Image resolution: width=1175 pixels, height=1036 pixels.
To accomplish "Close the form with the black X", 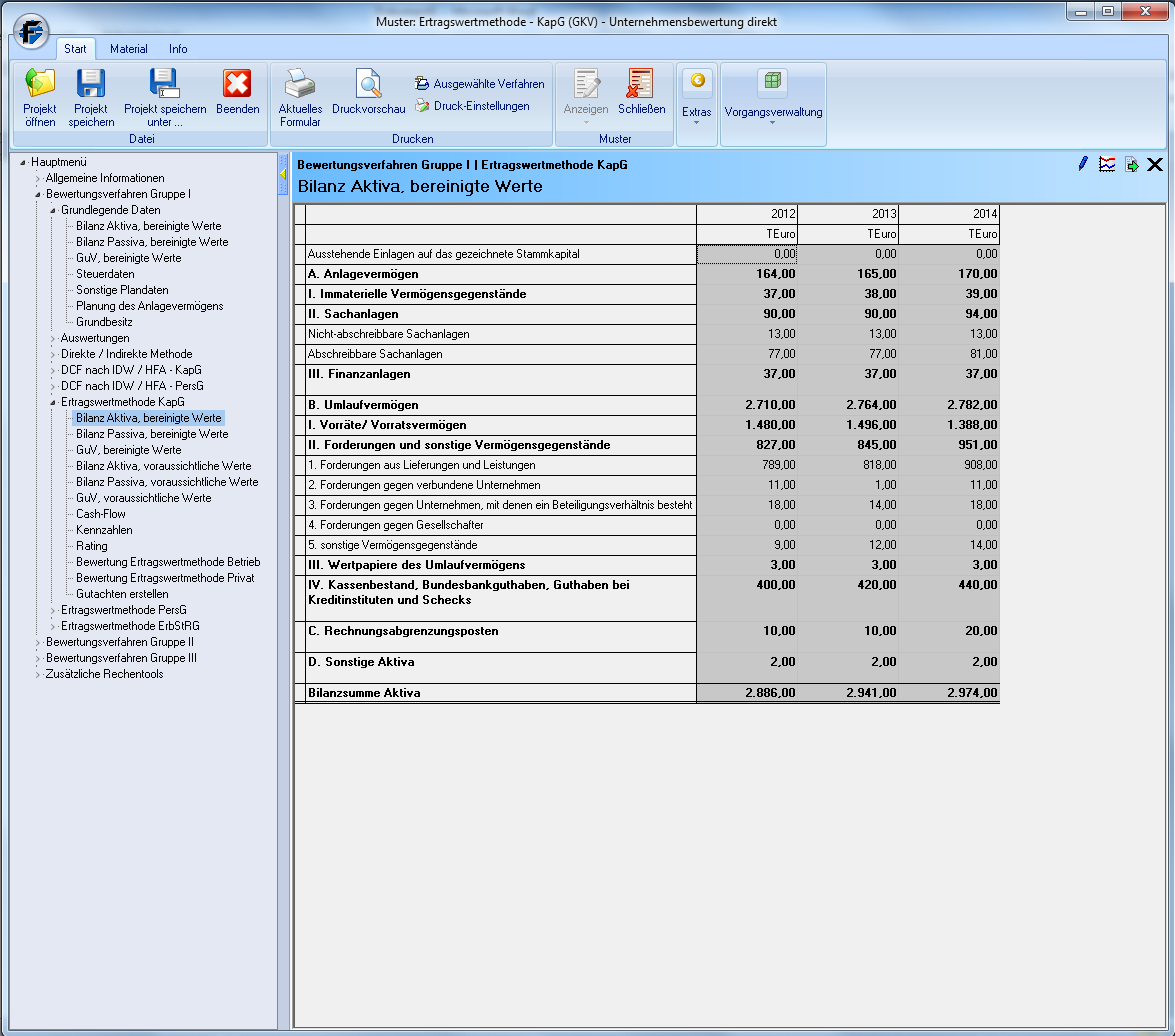I will (x=1155, y=165).
